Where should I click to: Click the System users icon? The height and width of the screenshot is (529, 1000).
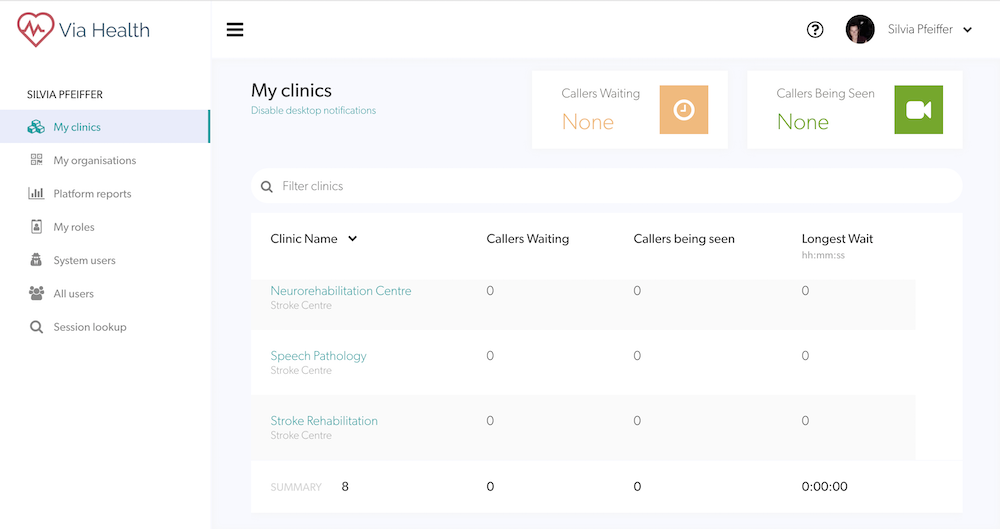tap(36, 260)
